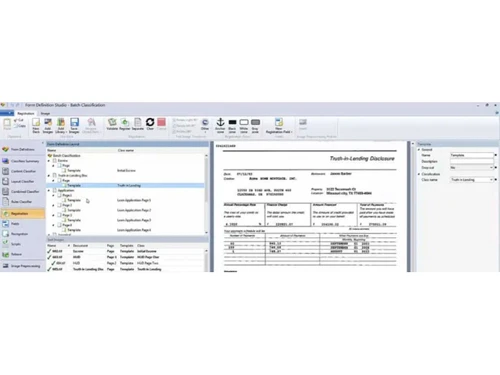Collapse the Classification properties section
This screenshot has height=375, width=500.
coord(419,174)
